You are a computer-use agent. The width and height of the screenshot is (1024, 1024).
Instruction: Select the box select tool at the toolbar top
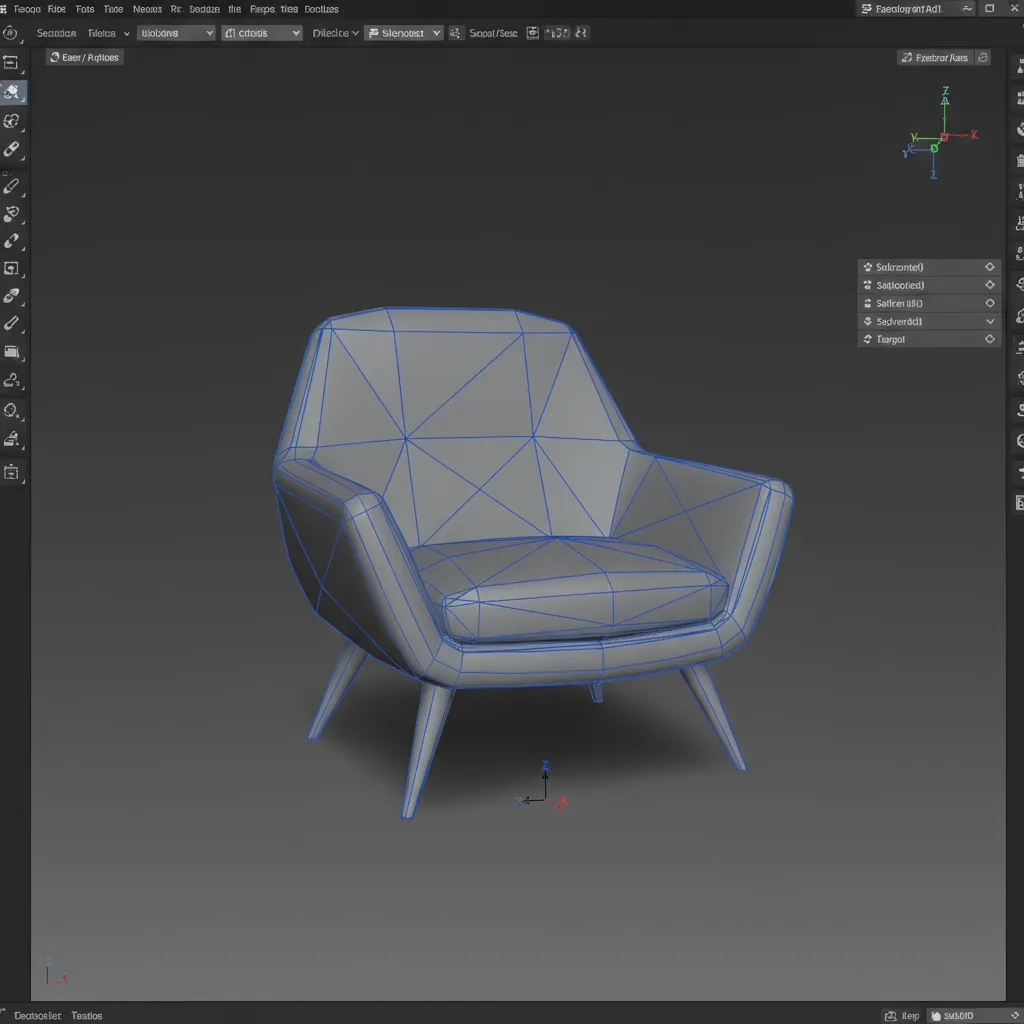13,62
